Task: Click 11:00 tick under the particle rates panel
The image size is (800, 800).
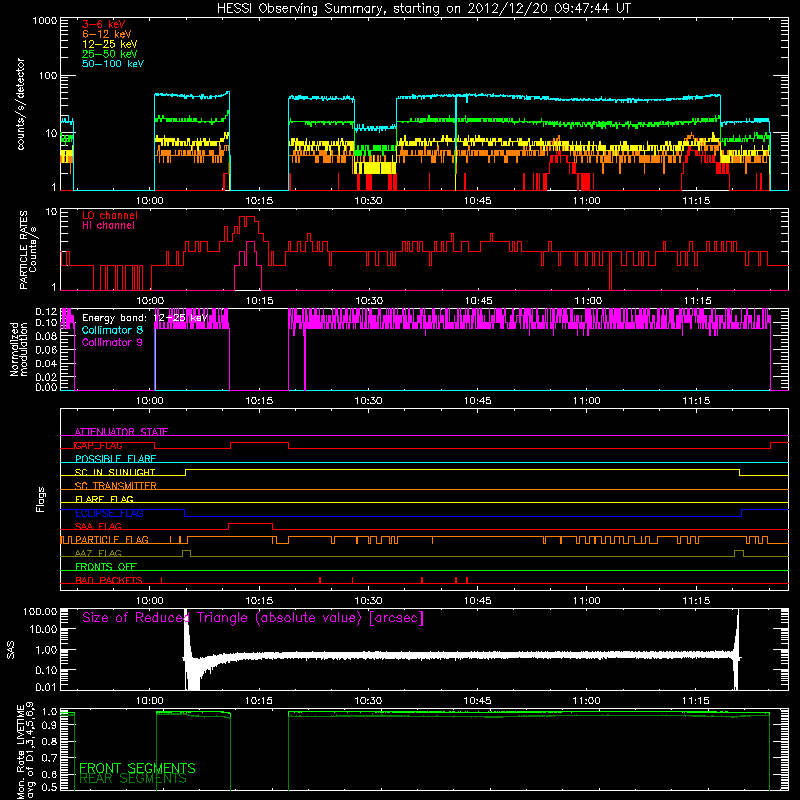Action: tap(588, 301)
